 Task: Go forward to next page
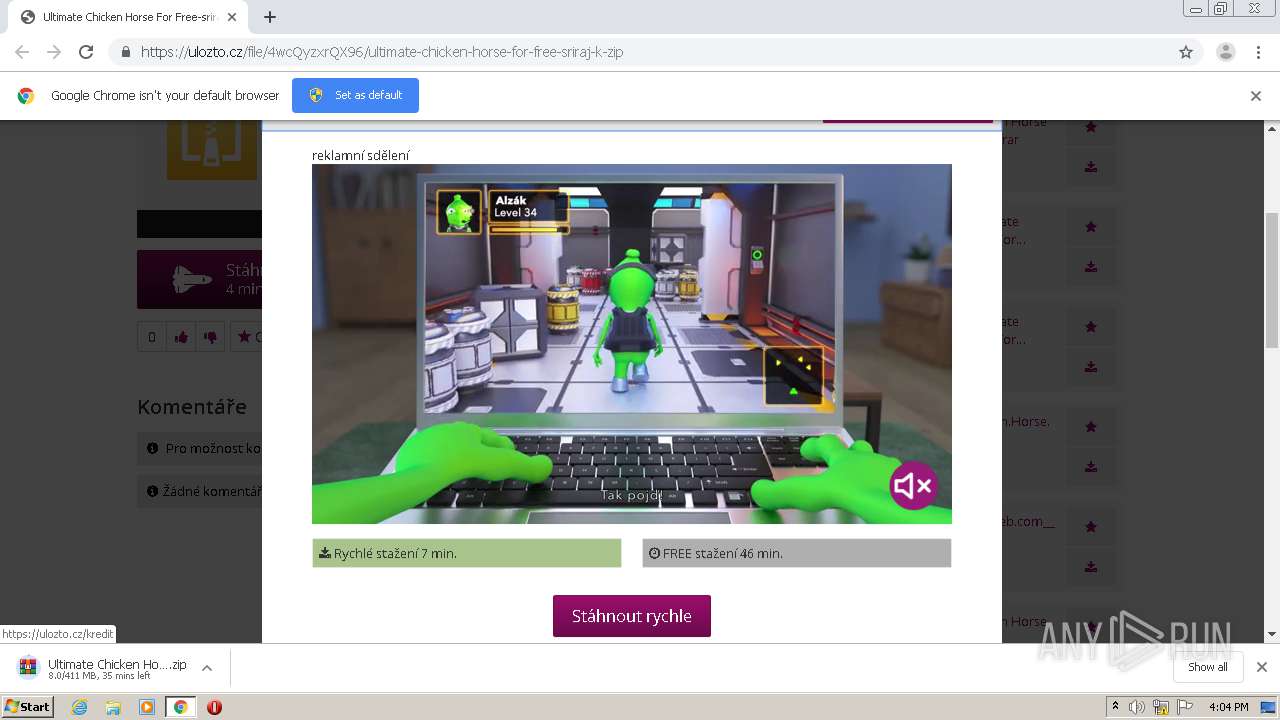point(54,52)
